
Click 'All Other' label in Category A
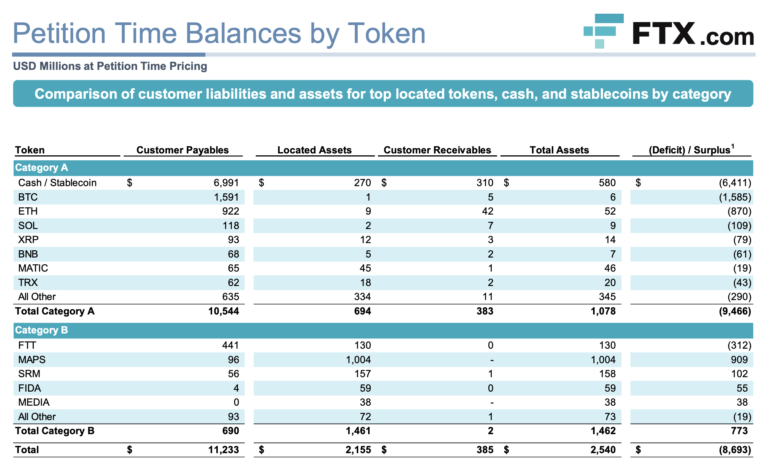click(37, 297)
